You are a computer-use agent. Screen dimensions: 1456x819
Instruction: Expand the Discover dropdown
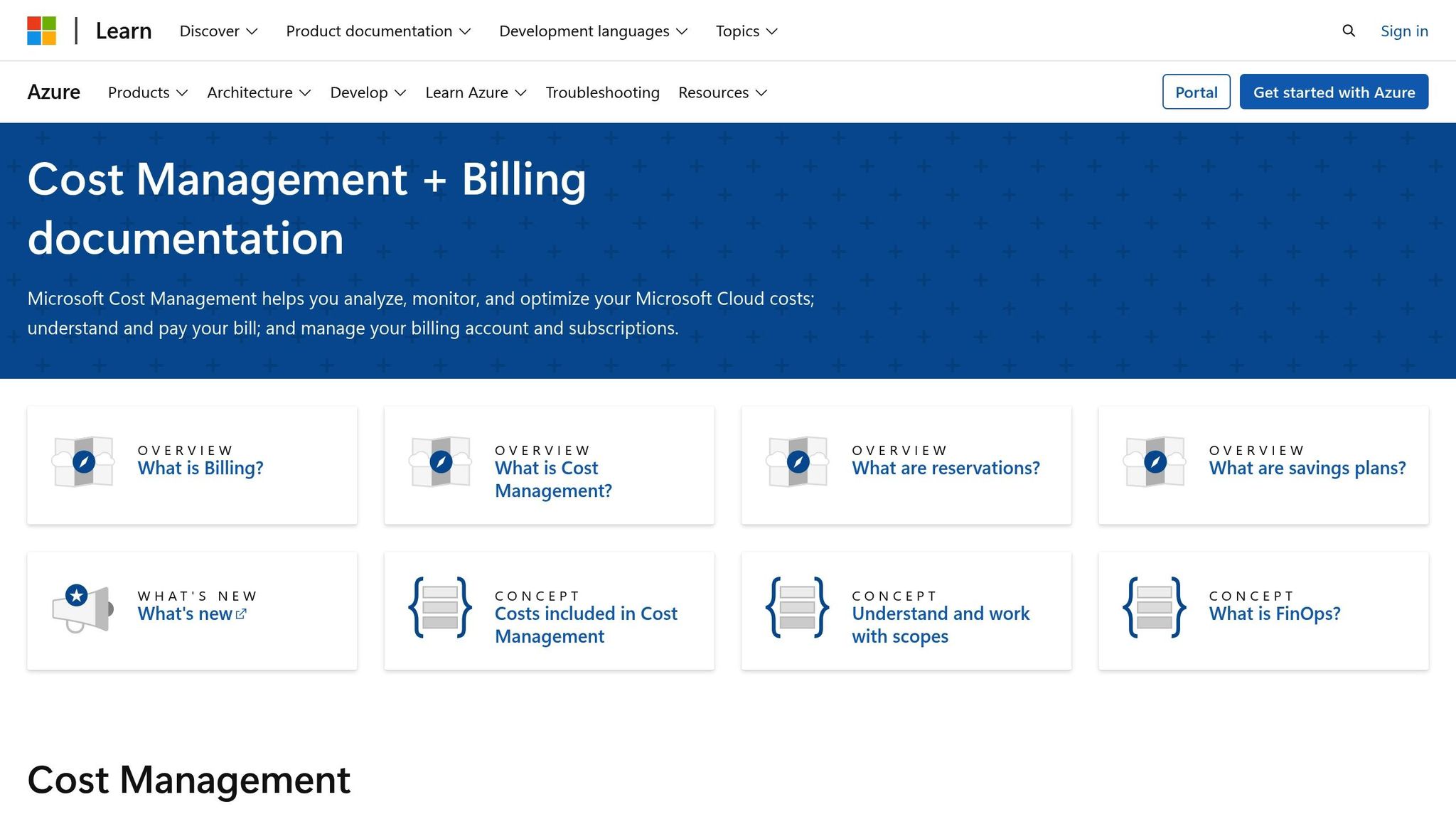tap(218, 31)
